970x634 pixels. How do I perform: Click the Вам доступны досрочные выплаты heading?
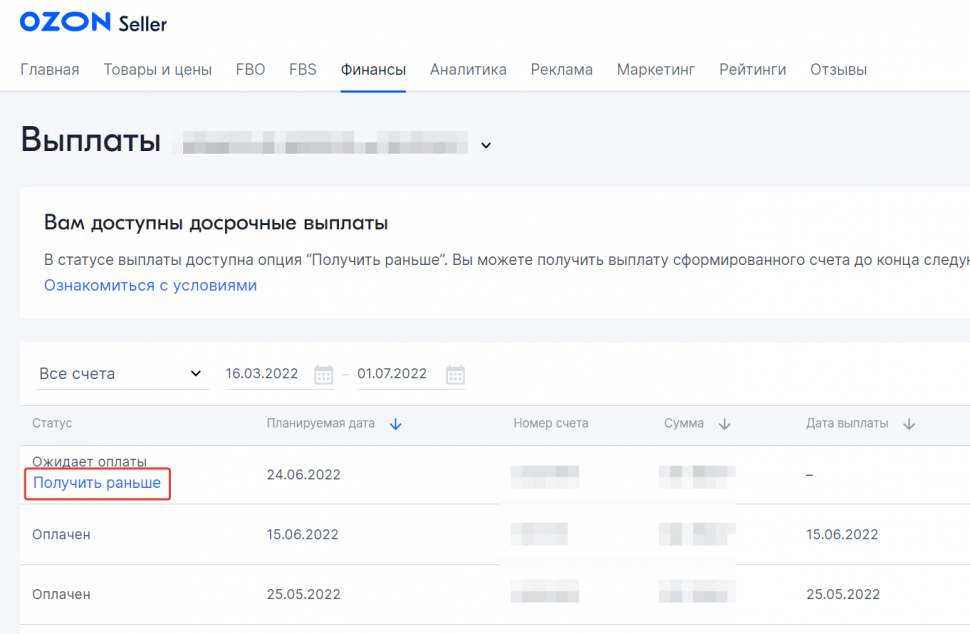click(216, 223)
